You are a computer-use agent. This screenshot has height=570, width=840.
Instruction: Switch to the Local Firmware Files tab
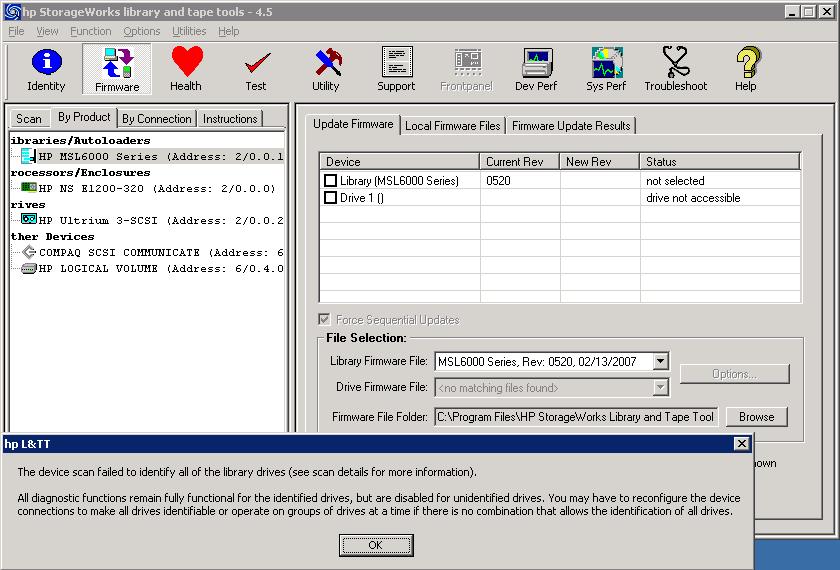[453, 126]
